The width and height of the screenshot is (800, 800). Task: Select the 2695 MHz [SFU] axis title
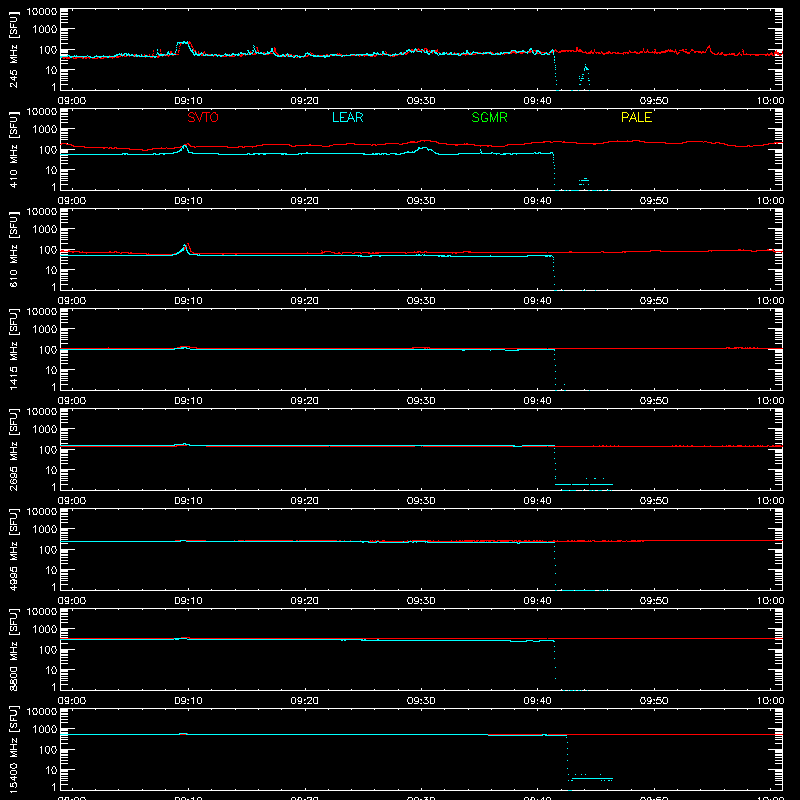14,449
